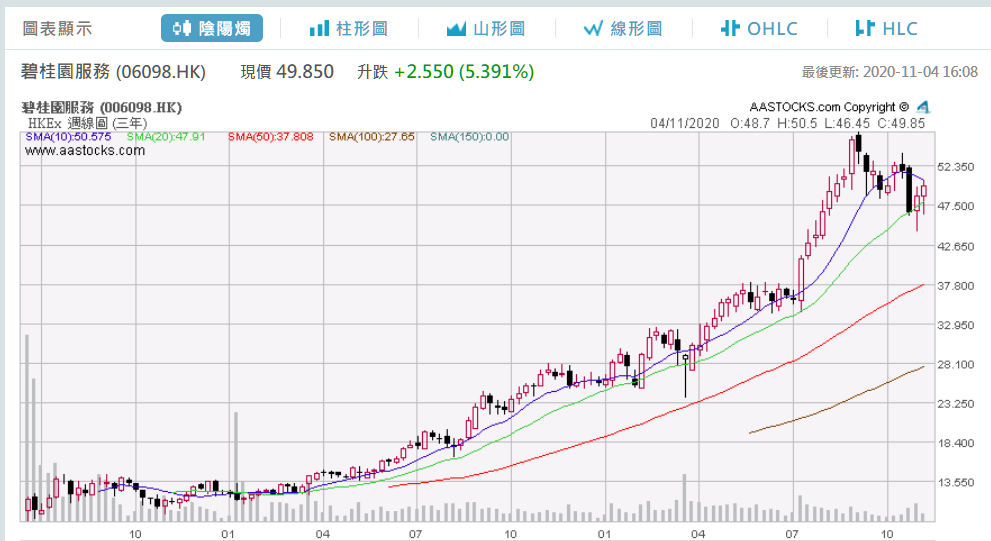This screenshot has width=991, height=541.
Task: Switch to the 柱形圖 bar chart tab
Action: [348, 28]
